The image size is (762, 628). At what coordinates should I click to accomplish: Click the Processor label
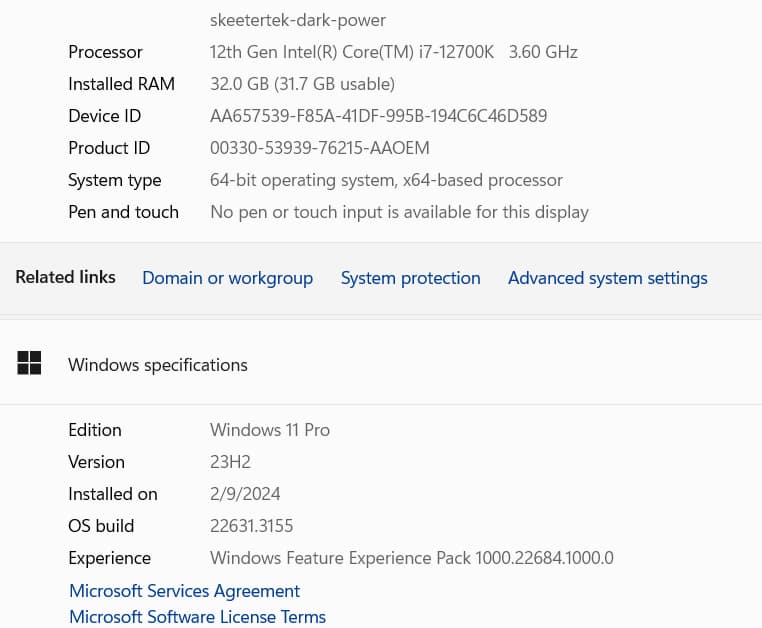105,52
